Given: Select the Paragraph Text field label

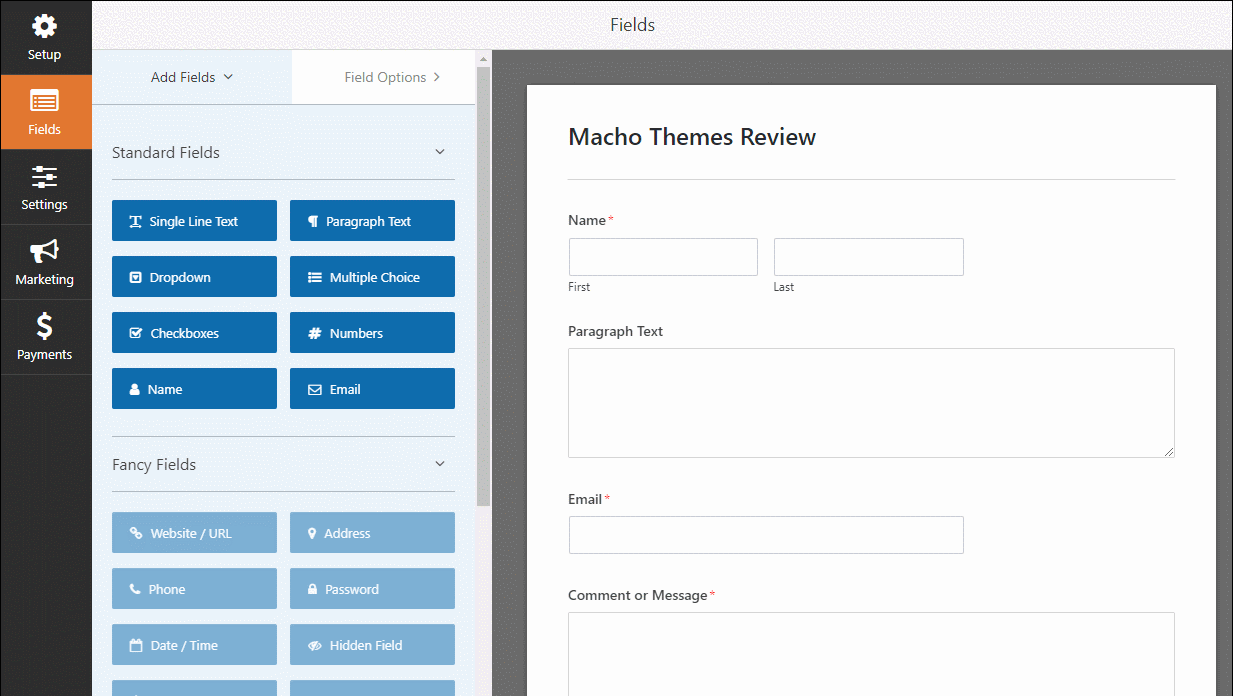Looking at the screenshot, I should [615, 331].
